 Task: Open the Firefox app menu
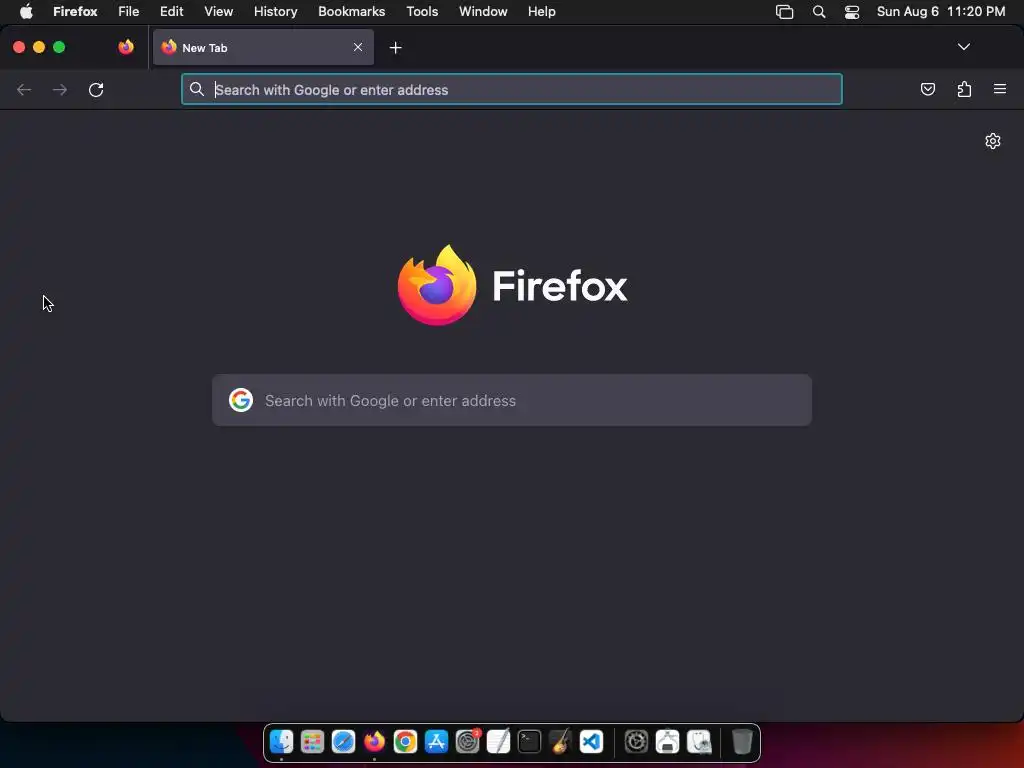tap(75, 11)
